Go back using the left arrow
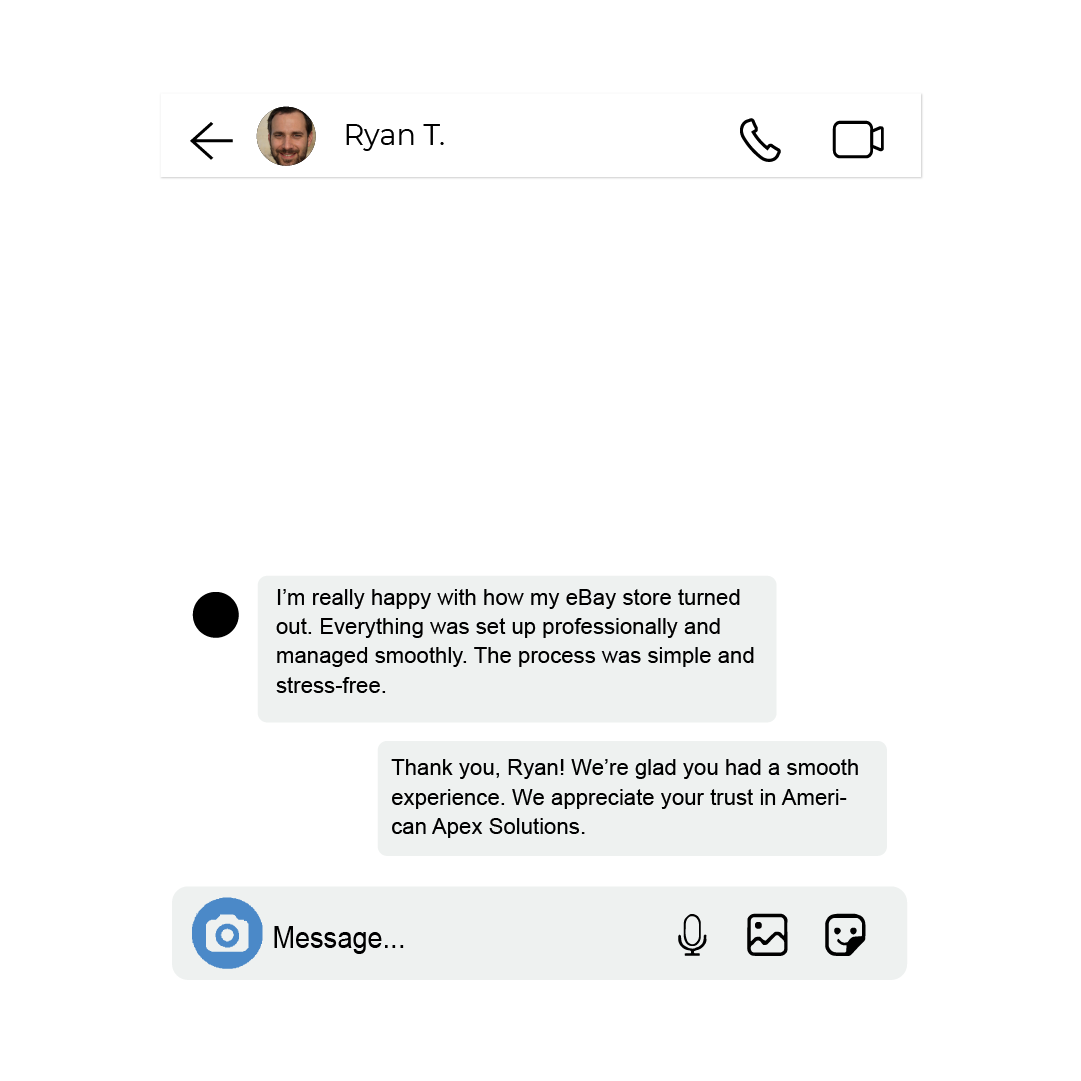 [211, 140]
